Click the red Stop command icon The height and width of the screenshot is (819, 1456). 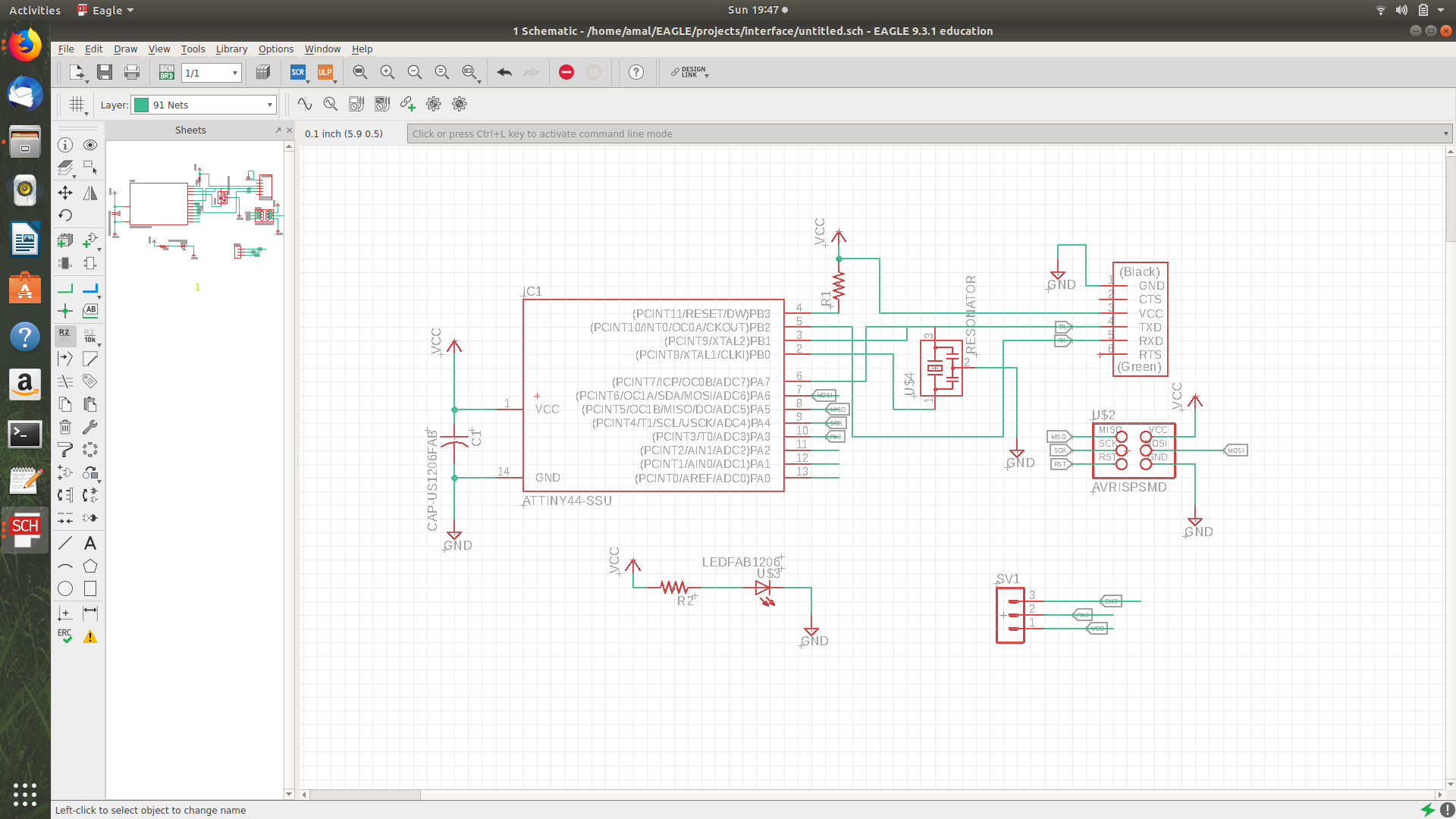pos(566,72)
